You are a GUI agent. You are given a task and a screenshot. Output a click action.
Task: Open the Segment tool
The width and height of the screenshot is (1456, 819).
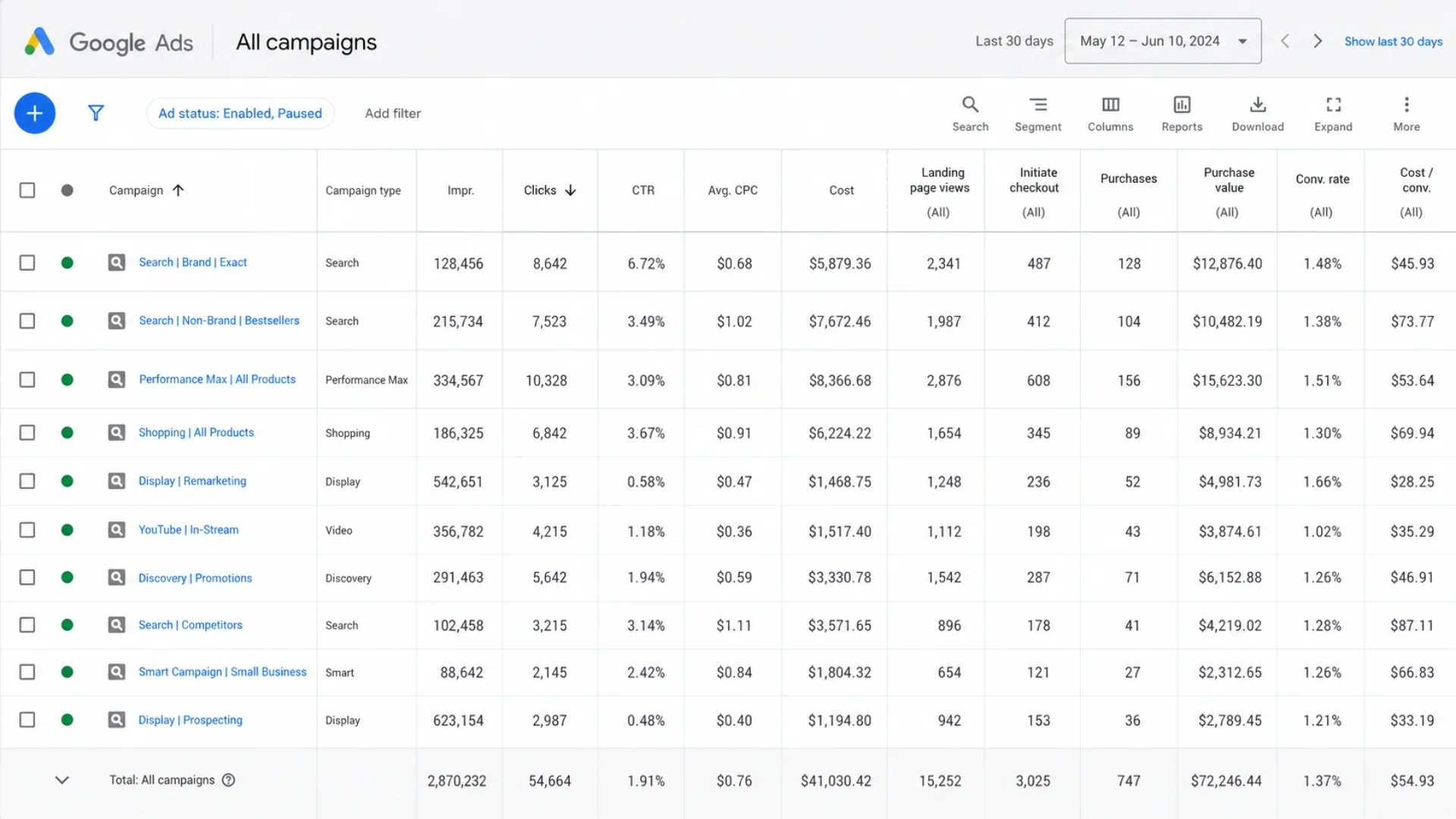1037,114
